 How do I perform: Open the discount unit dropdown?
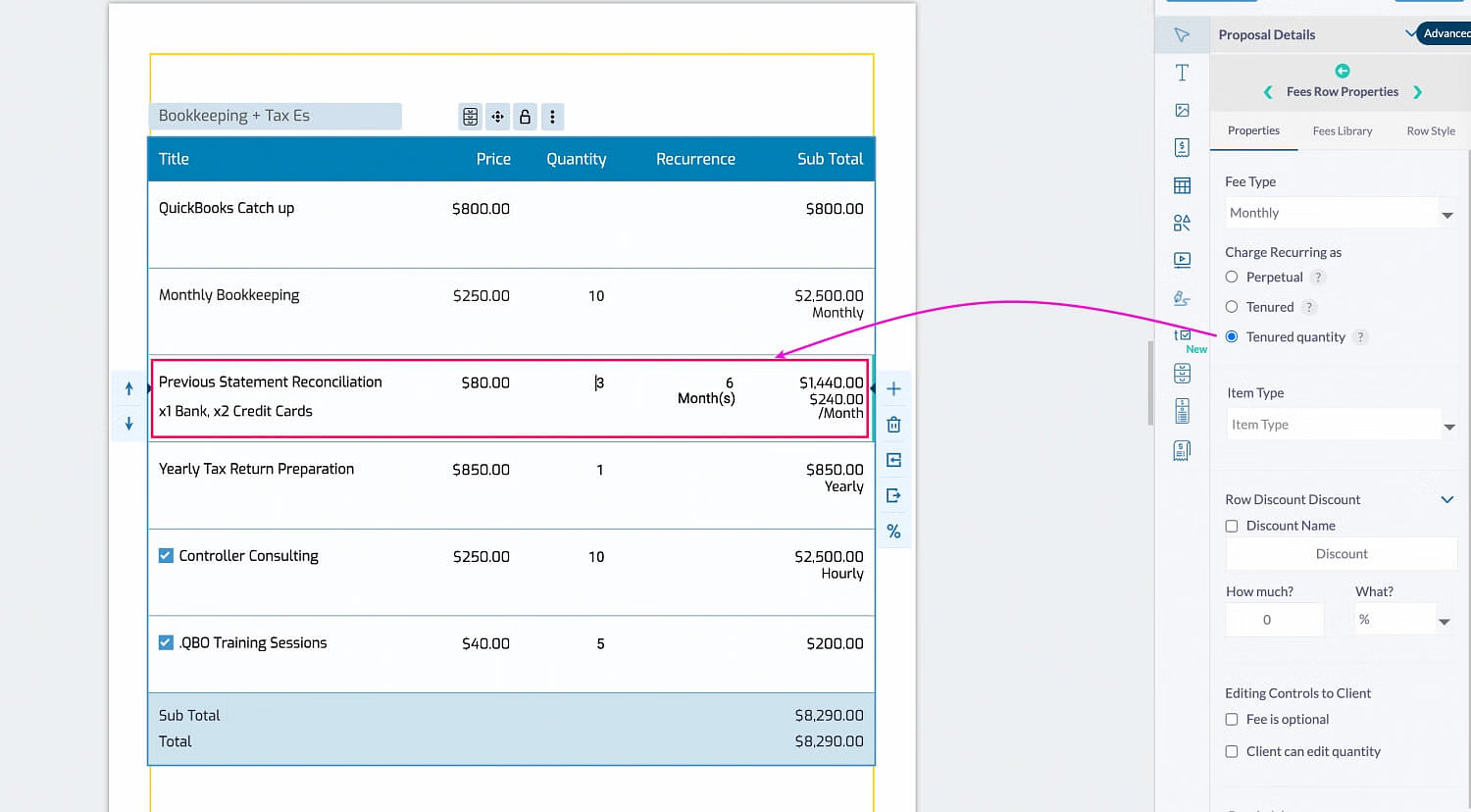(1404, 620)
